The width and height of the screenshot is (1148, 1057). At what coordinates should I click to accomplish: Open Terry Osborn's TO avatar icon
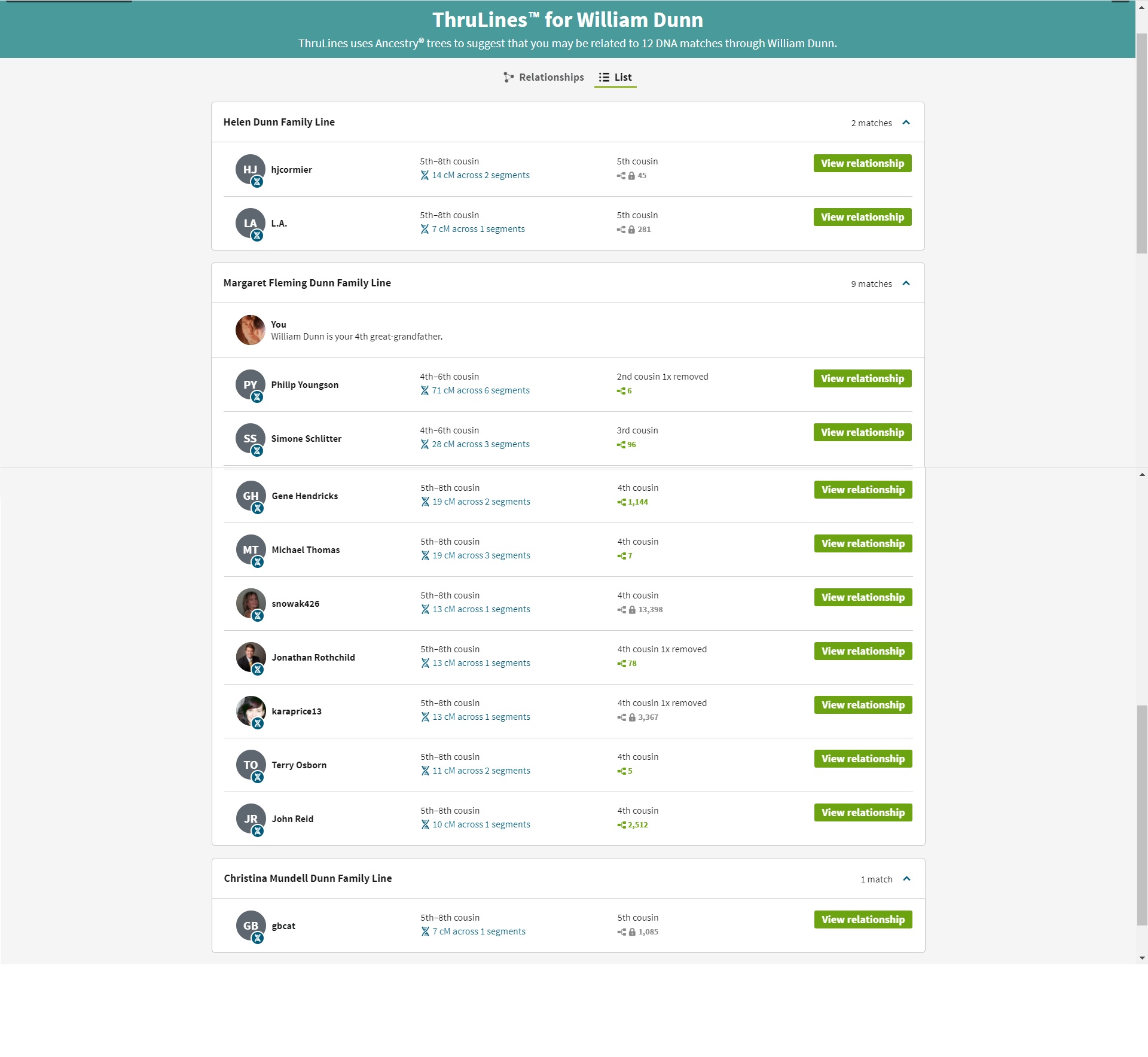(251, 765)
